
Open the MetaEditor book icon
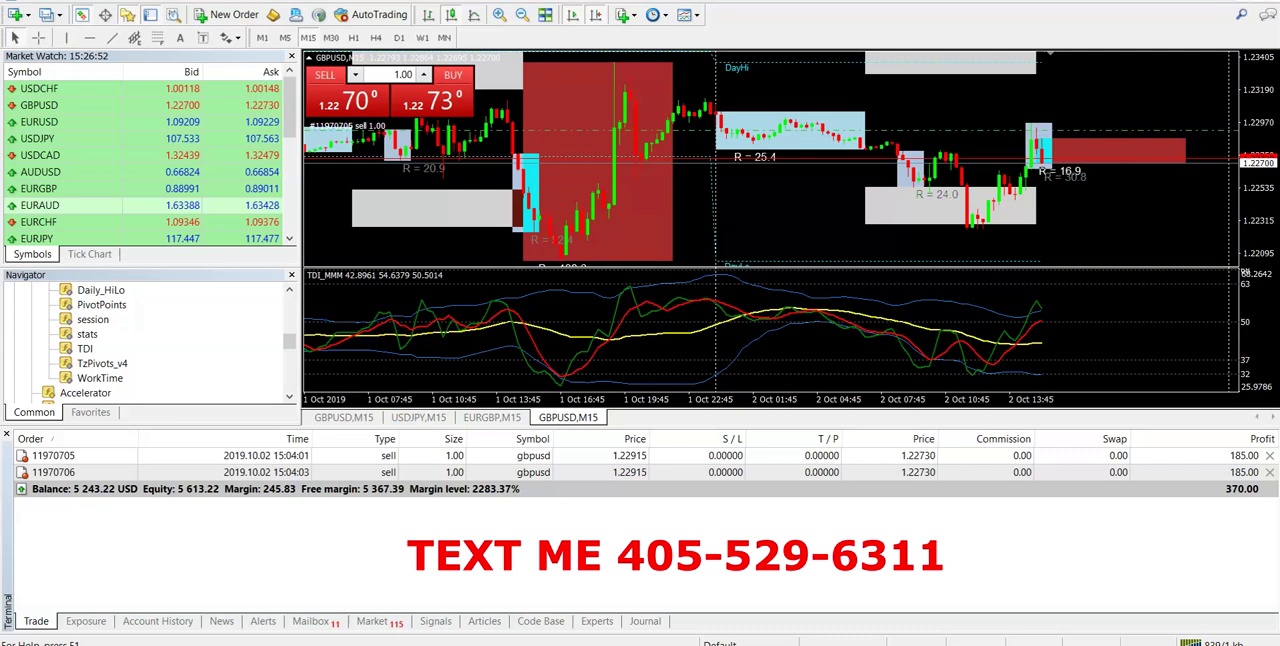coord(273,15)
